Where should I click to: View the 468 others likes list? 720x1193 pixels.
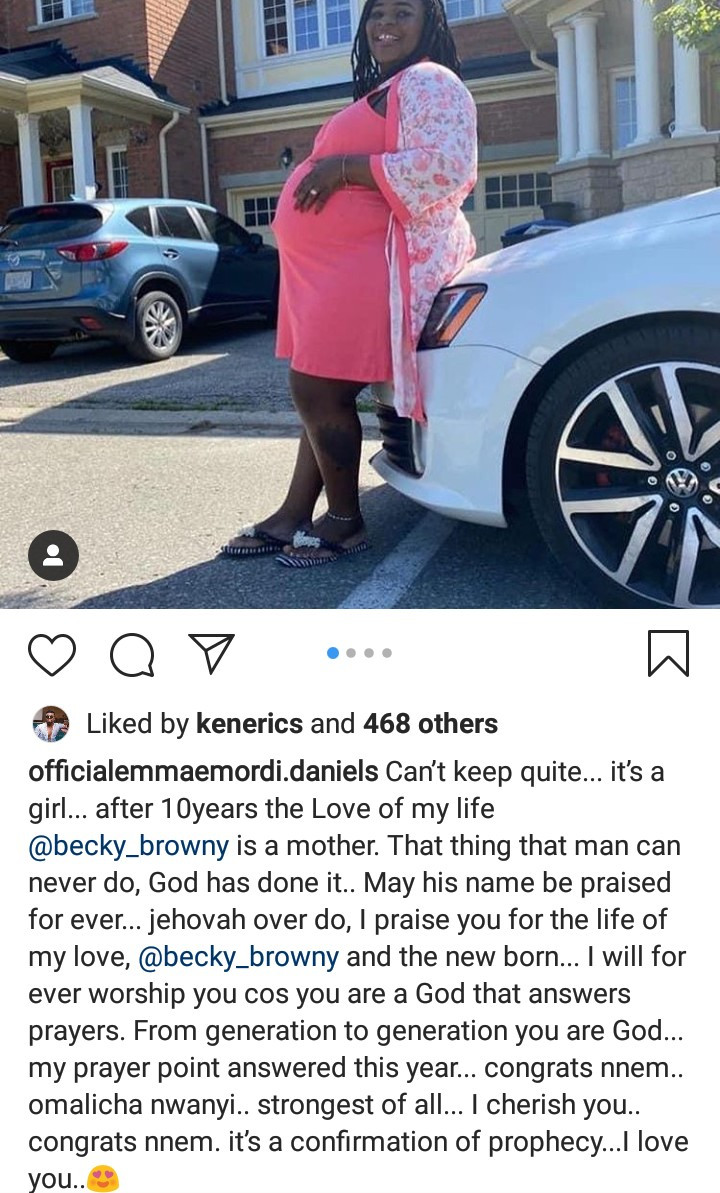(x=430, y=724)
